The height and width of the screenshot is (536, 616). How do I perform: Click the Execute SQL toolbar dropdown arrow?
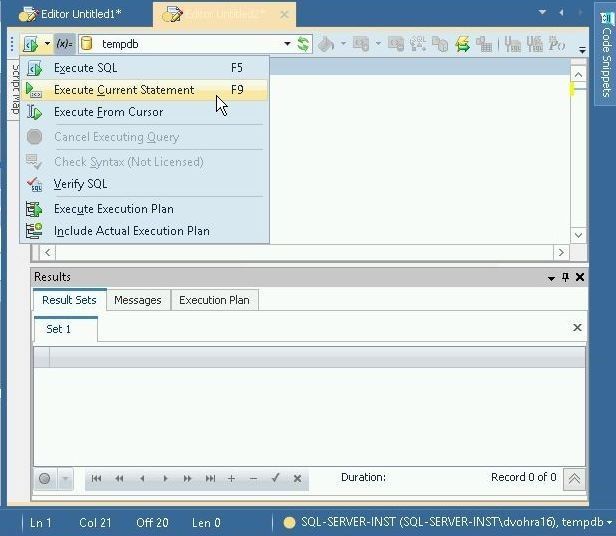pyautogui.click(x=46, y=44)
